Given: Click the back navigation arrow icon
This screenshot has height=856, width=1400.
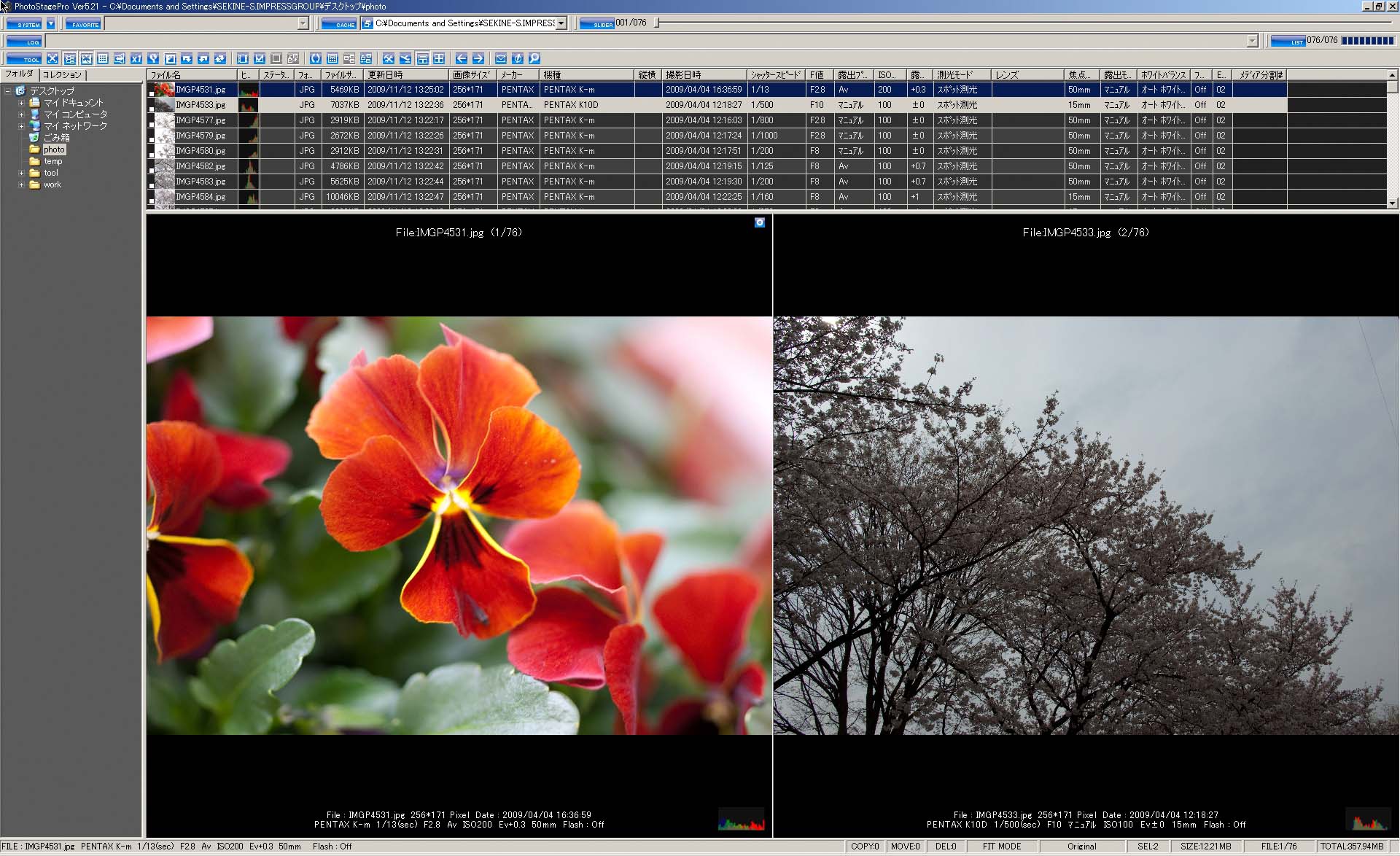Looking at the screenshot, I should (x=461, y=58).
